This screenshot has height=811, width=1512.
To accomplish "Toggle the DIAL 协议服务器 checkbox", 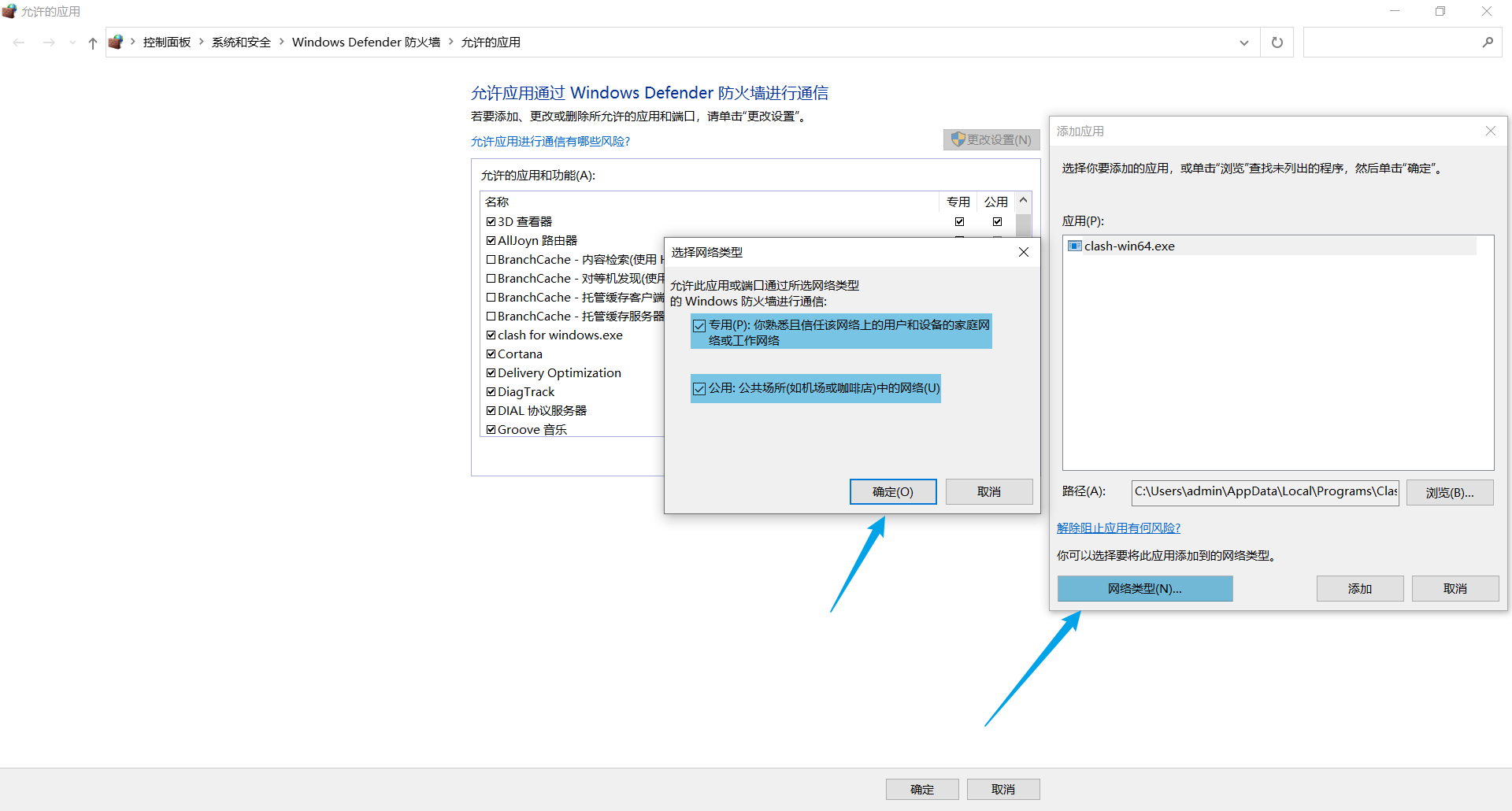I will point(491,411).
